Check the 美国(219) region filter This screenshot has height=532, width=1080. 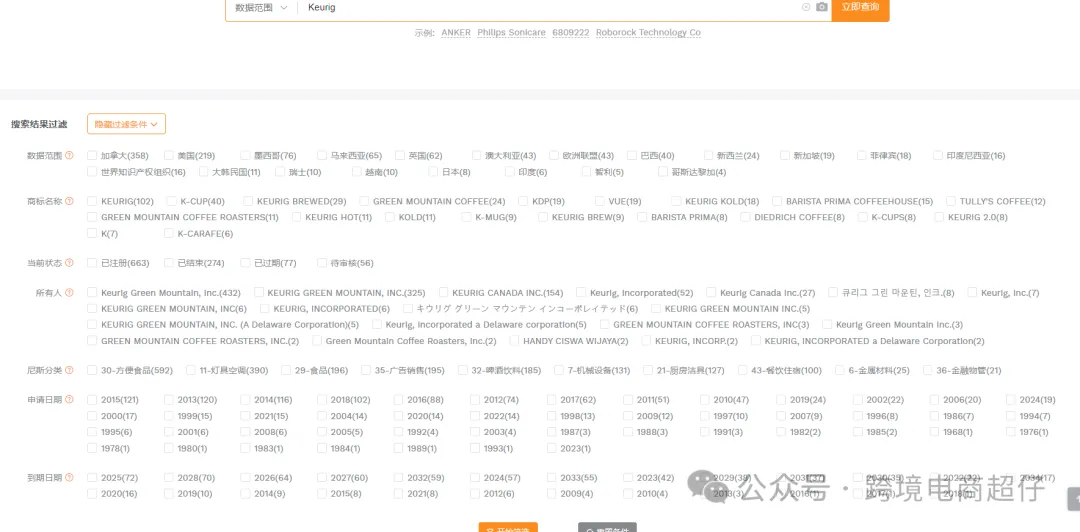(x=169, y=156)
